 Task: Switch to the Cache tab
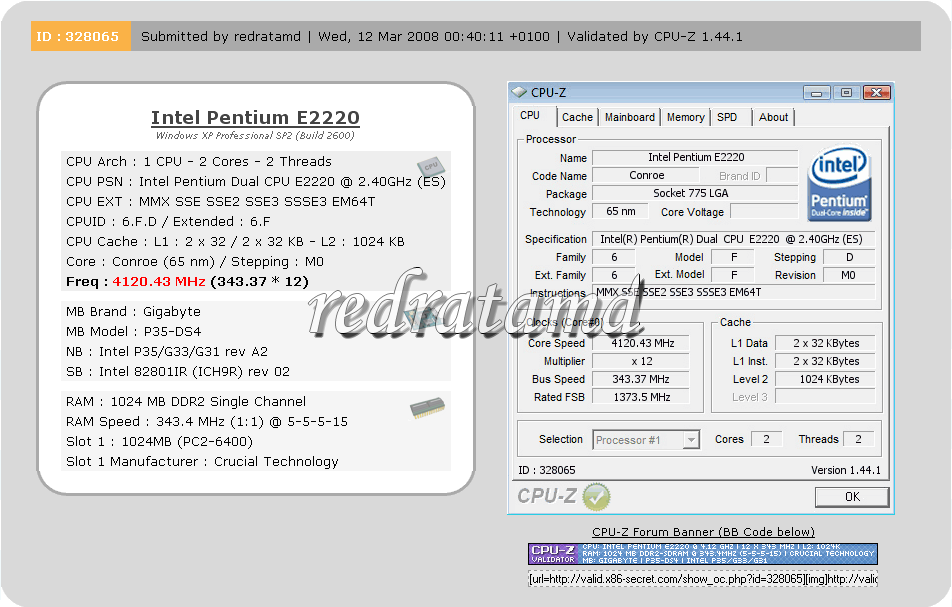tap(577, 117)
